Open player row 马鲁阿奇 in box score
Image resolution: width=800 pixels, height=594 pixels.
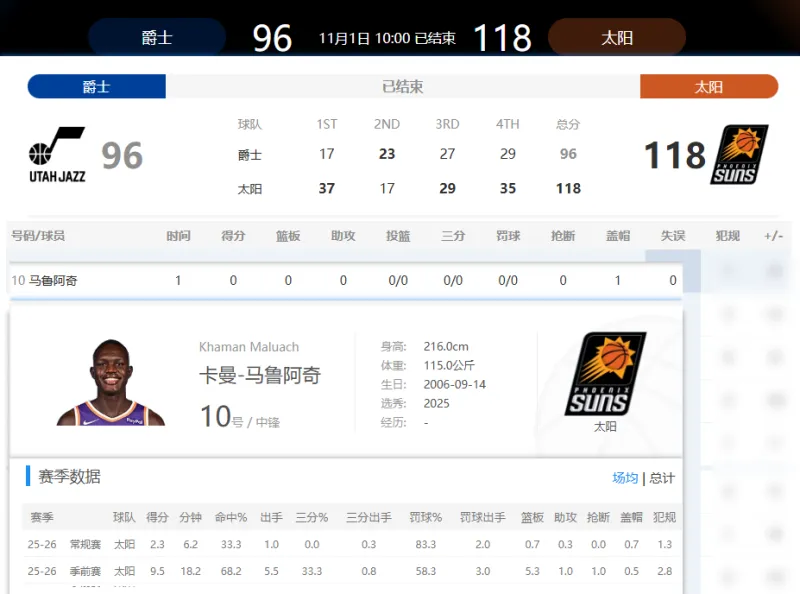(x=53, y=281)
